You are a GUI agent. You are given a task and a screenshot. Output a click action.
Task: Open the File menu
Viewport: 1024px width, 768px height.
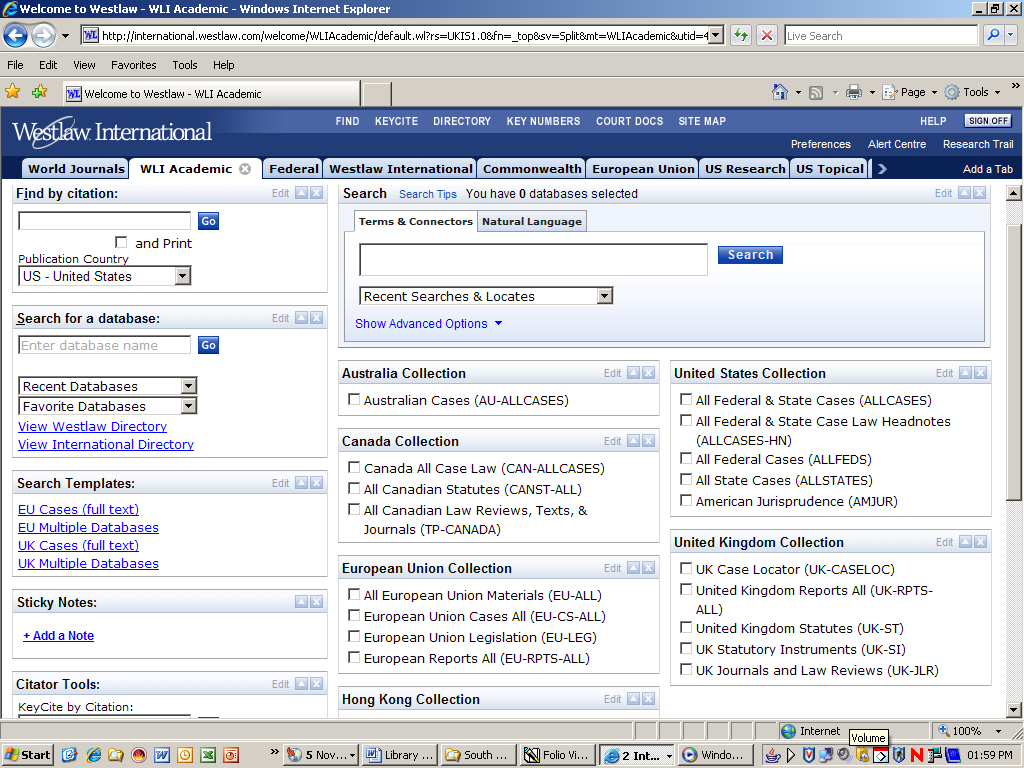coord(15,65)
